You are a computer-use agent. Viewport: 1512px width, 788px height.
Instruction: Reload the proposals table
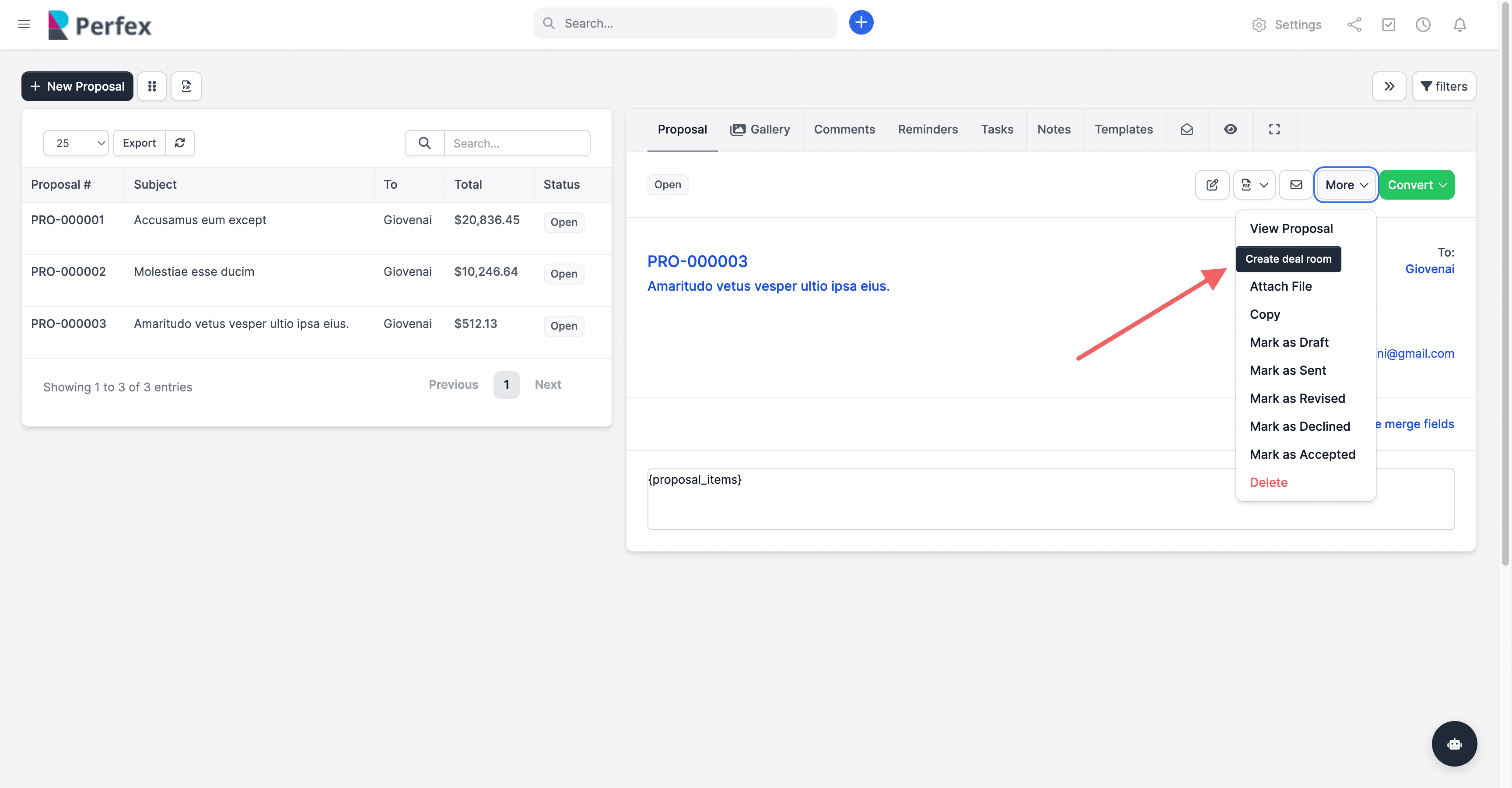tap(180, 143)
